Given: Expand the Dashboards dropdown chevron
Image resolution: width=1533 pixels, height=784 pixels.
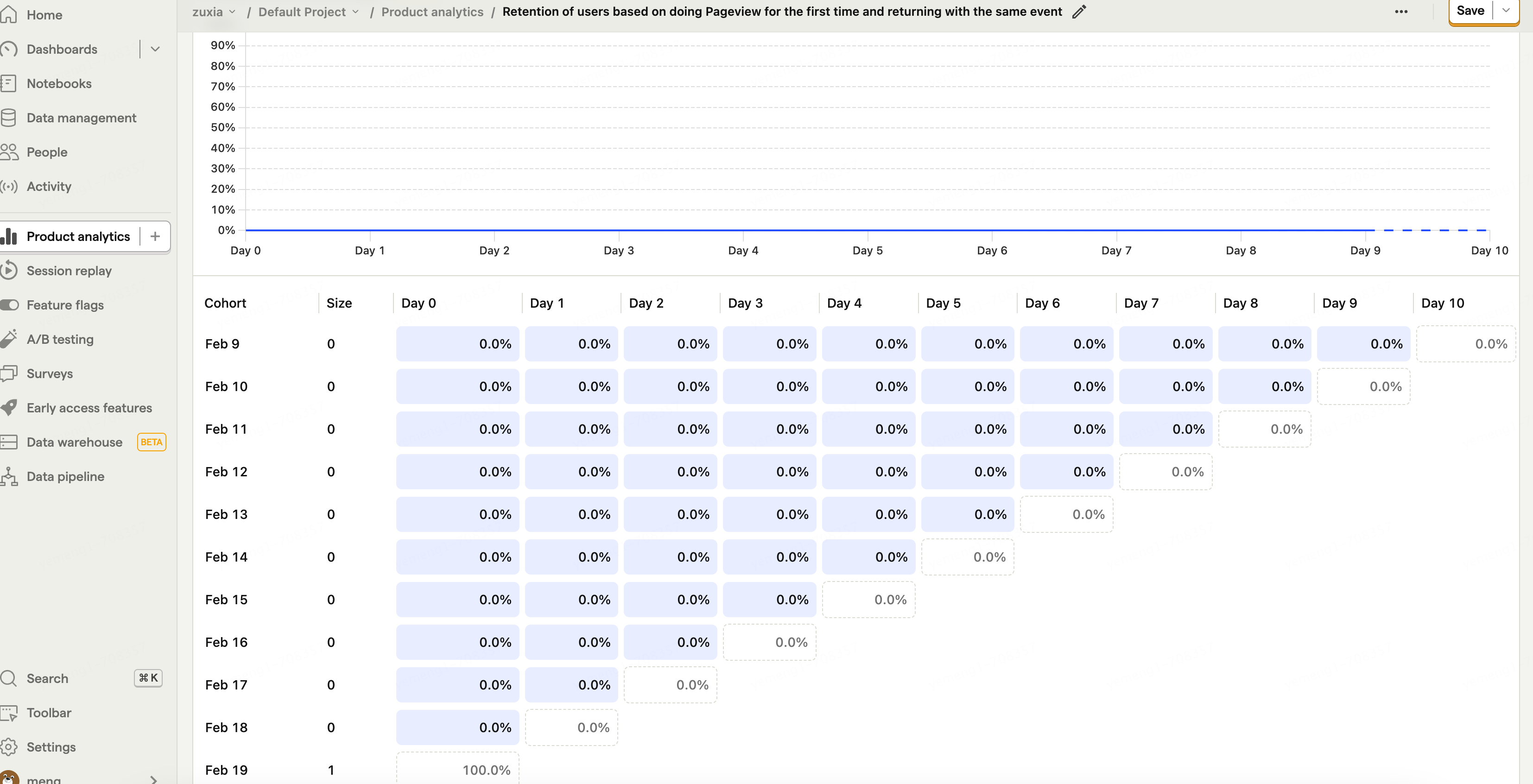Looking at the screenshot, I should (155, 50).
